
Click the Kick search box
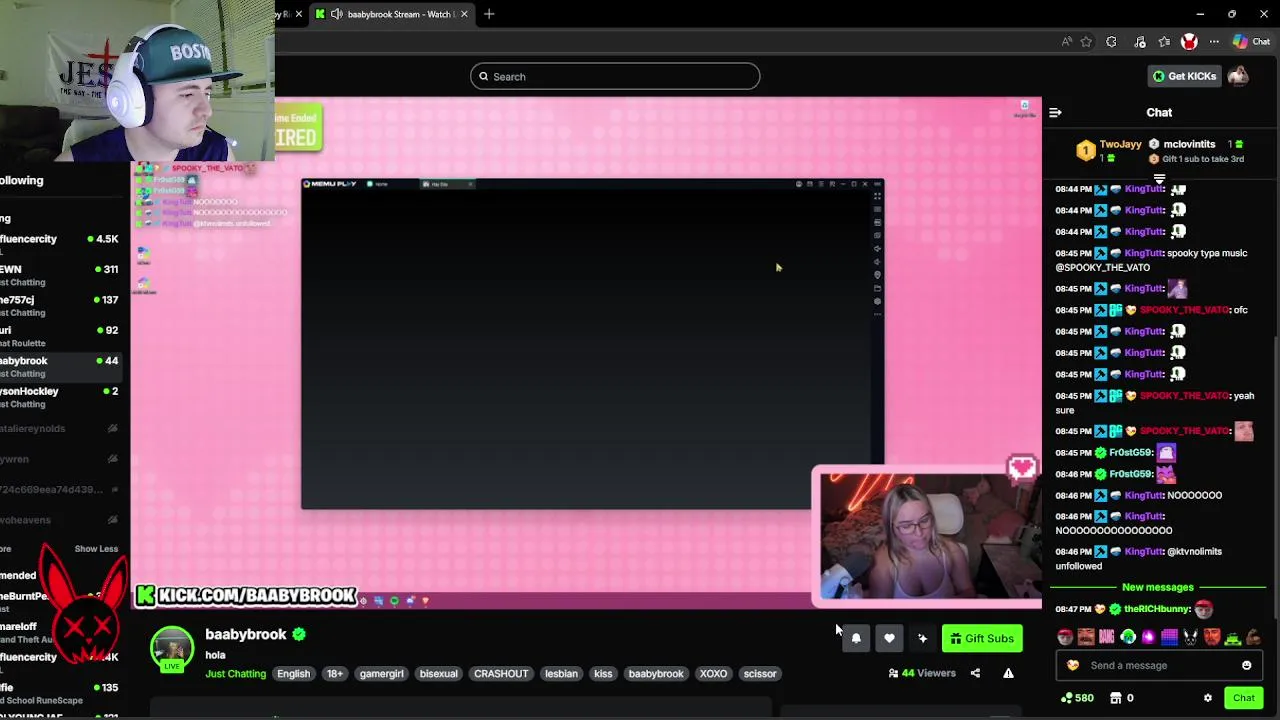pyautogui.click(x=615, y=76)
